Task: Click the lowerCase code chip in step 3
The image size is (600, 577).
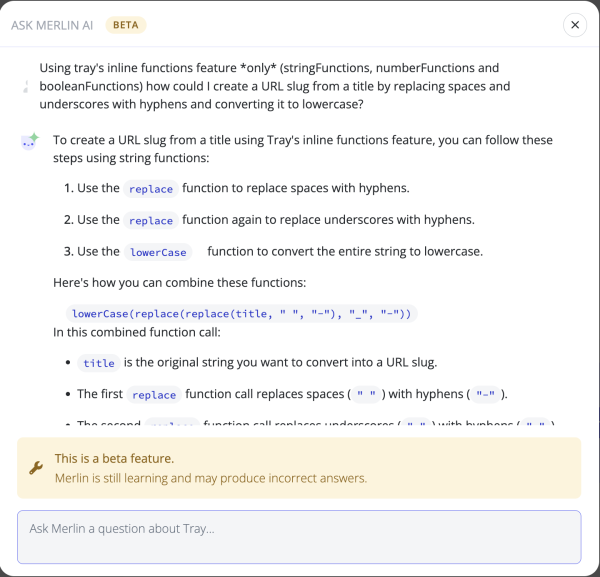Action: tap(159, 252)
